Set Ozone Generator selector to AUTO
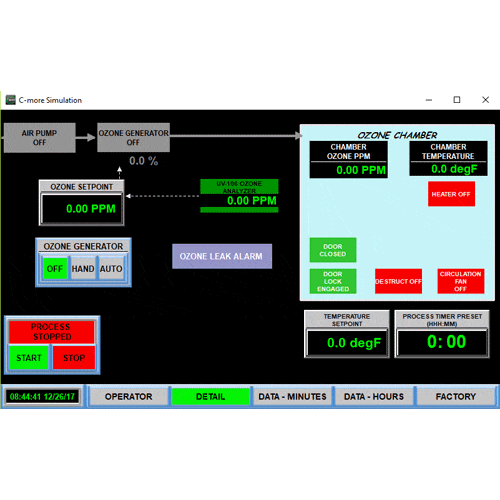This screenshot has height=500, width=500. 111,268
